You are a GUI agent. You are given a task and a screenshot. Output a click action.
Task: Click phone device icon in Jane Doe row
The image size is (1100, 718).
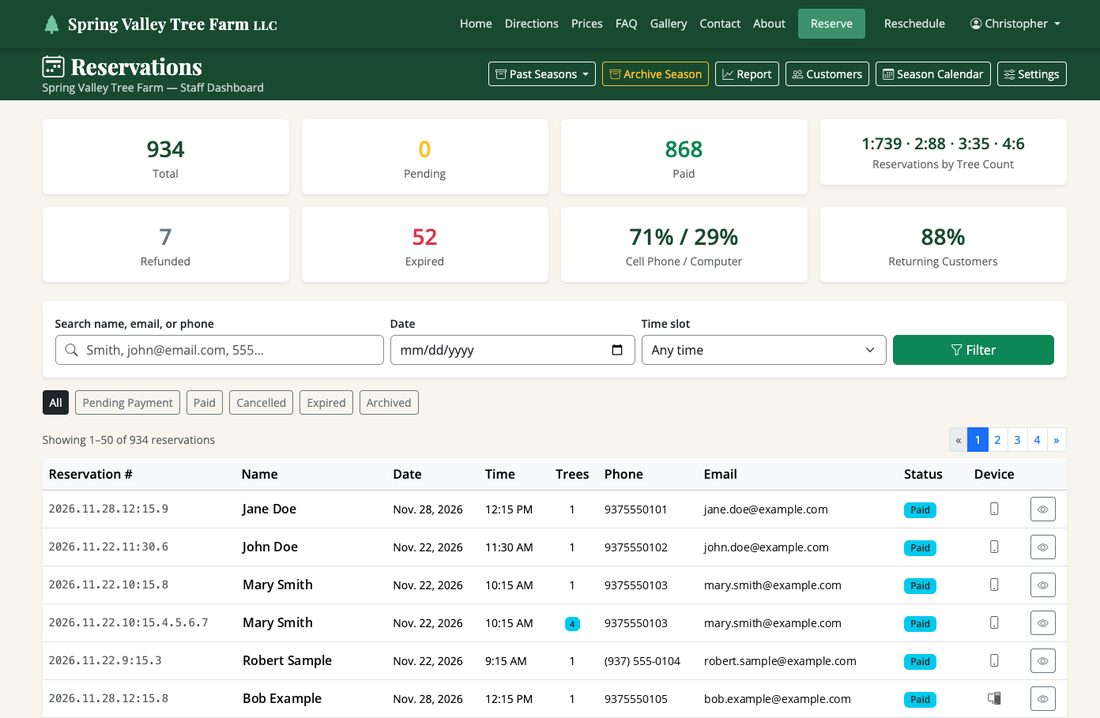pos(994,509)
